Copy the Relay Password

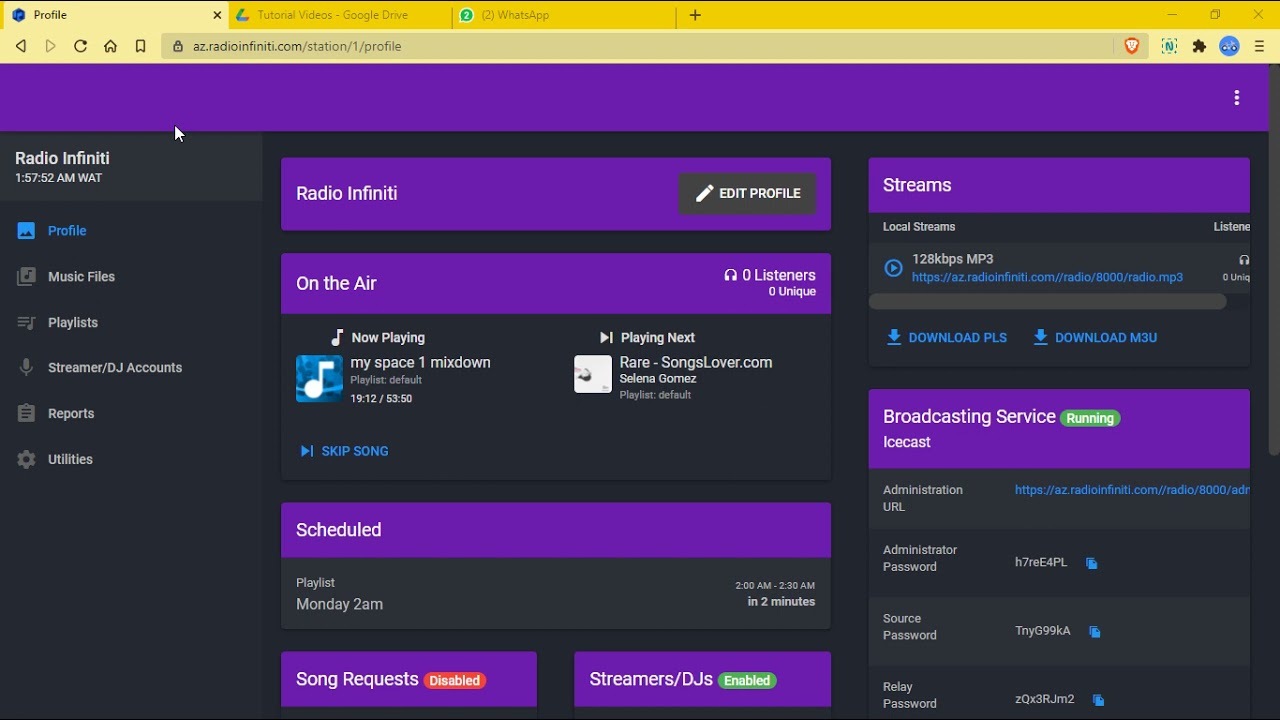[x=1098, y=700]
